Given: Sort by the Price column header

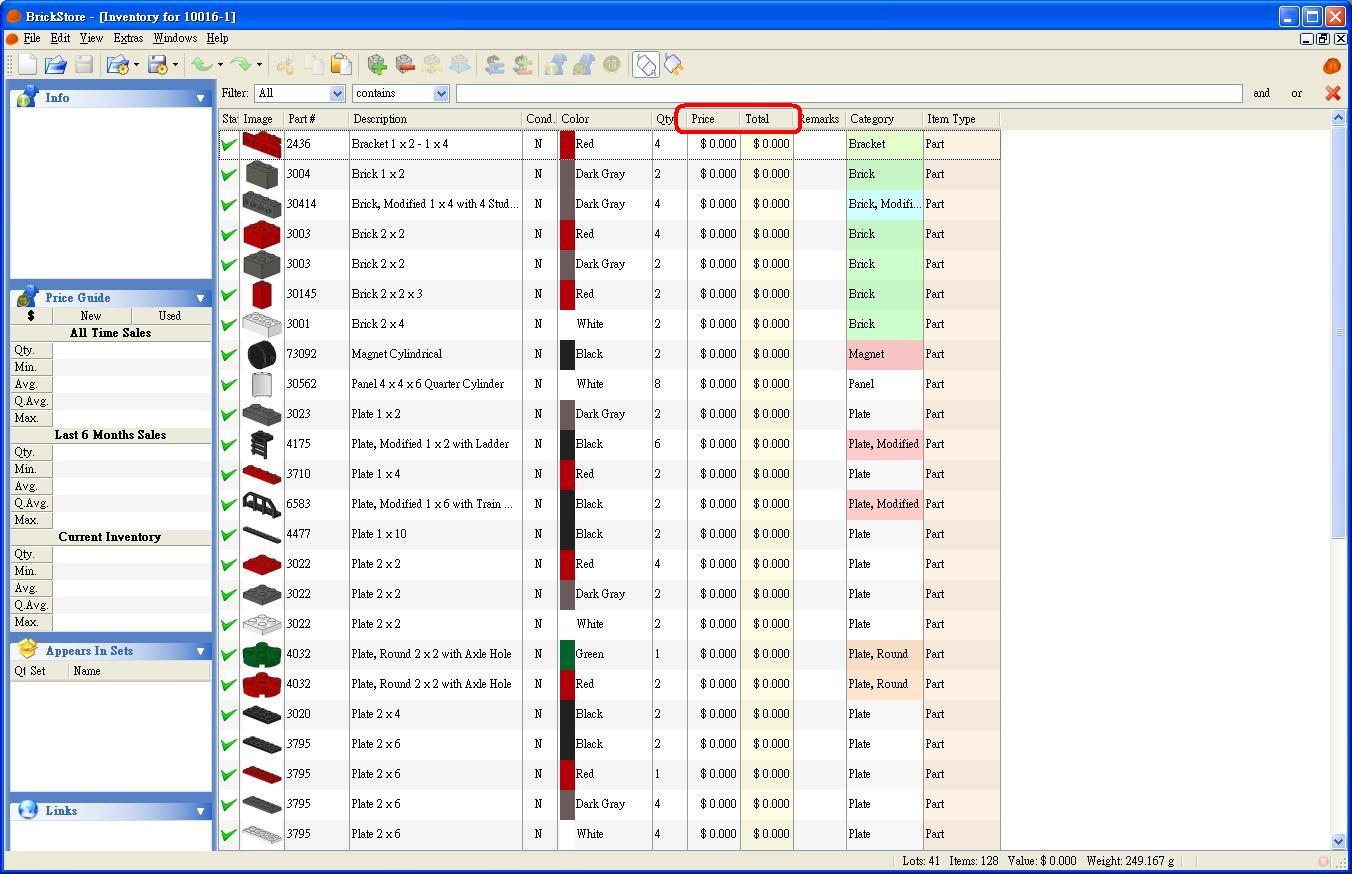Looking at the screenshot, I should coord(714,119).
